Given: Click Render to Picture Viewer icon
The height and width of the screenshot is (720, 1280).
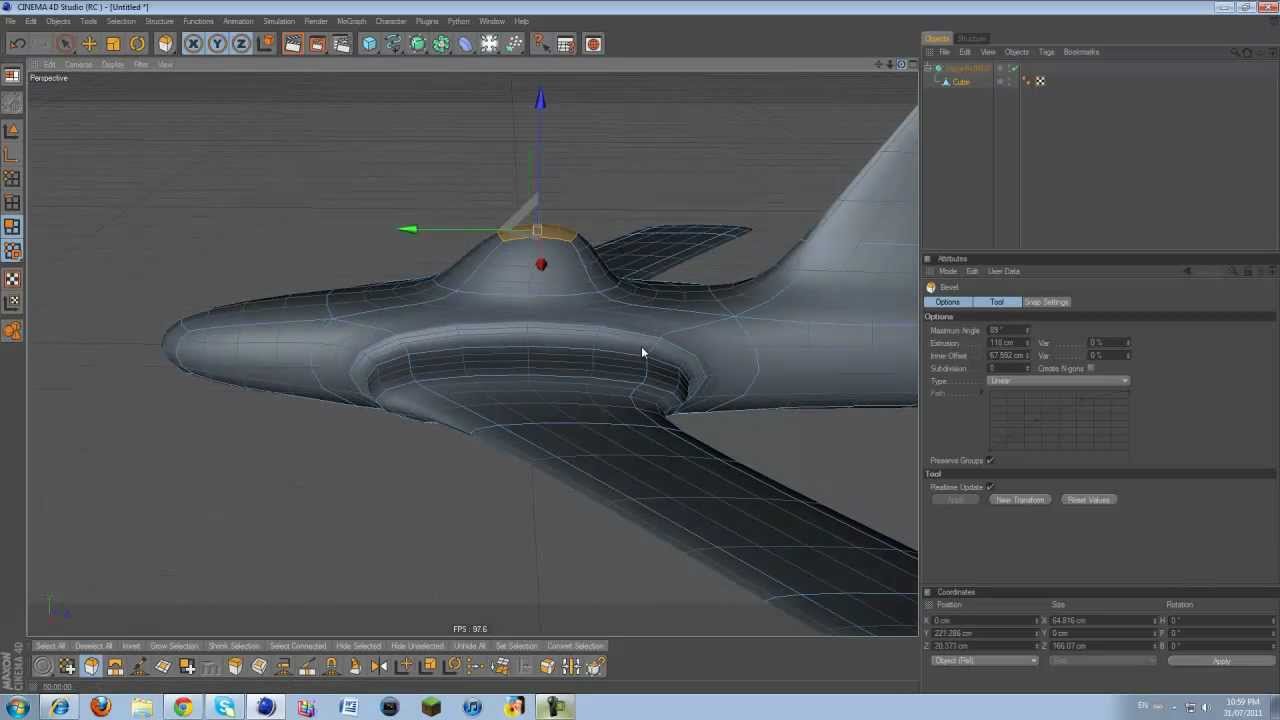Looking at the screenshot, I should pyautogui.click(x=317, y=44).
